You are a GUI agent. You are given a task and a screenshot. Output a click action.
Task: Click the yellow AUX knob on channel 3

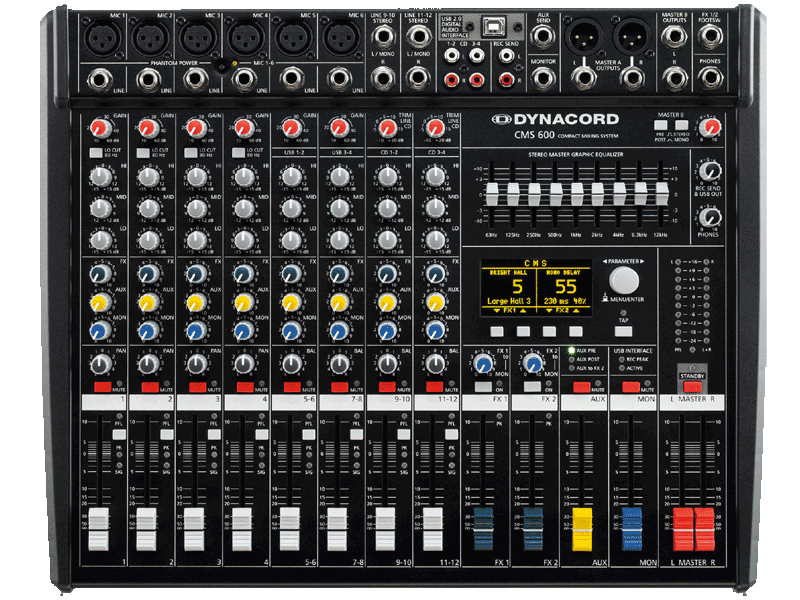195,302
